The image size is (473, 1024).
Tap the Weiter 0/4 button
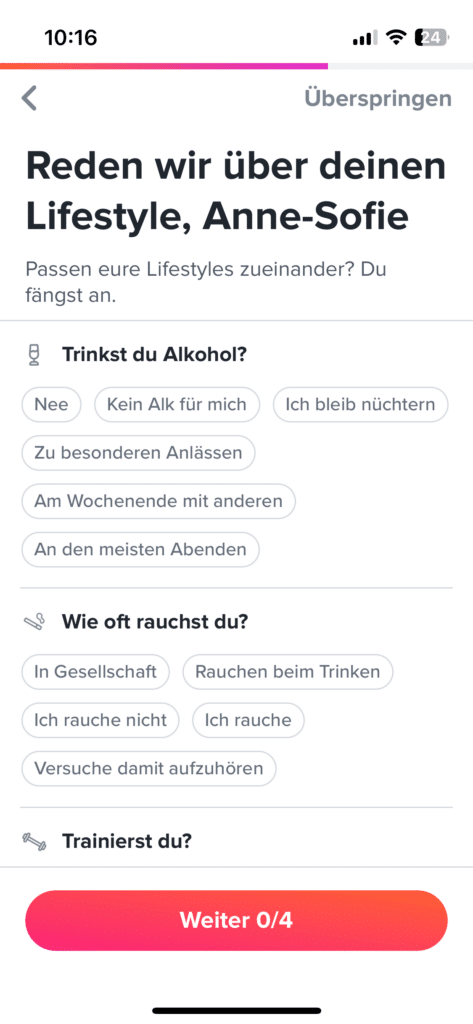[236, 920]
